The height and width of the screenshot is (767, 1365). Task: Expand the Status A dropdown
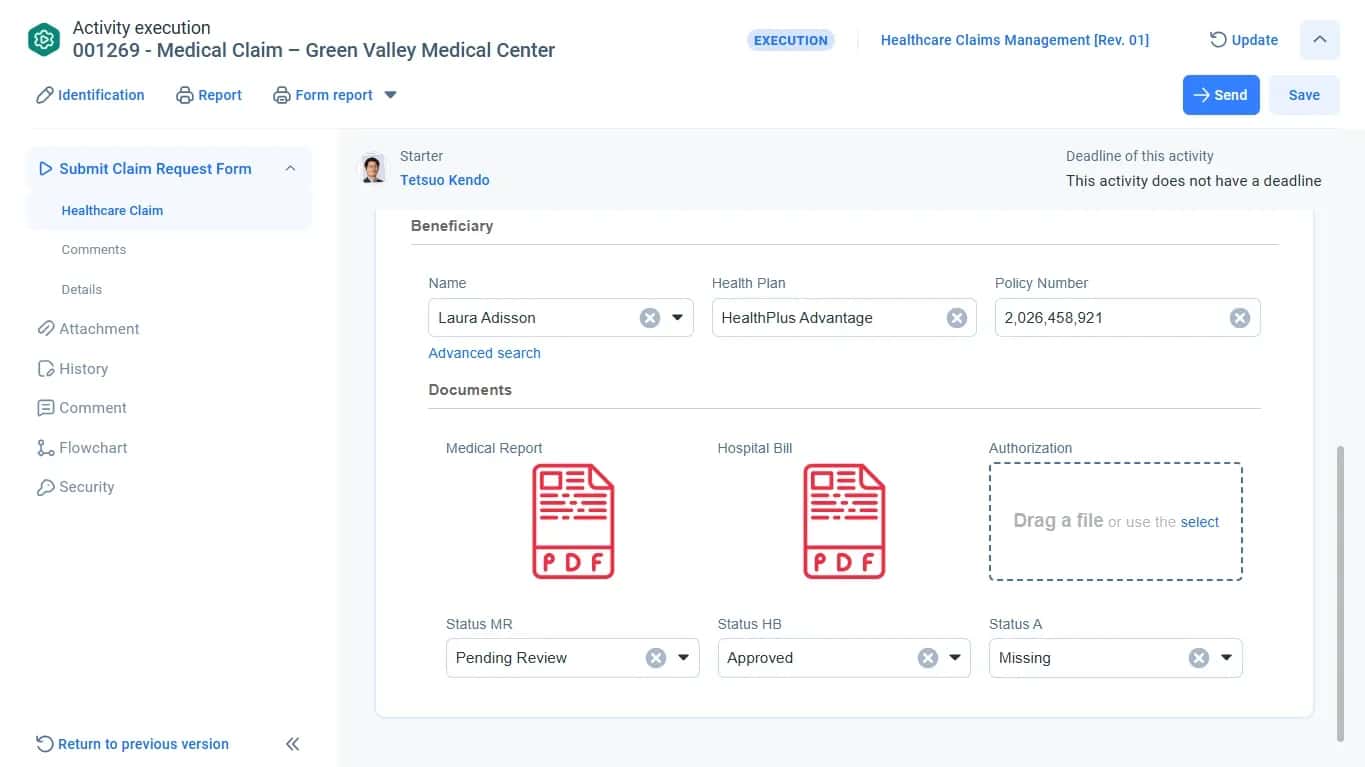pos(1226,658)
